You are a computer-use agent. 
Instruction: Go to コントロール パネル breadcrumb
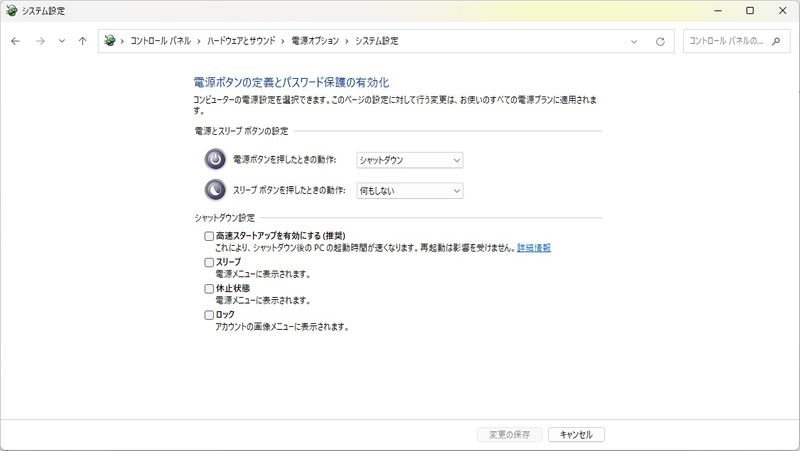(162, 41)
